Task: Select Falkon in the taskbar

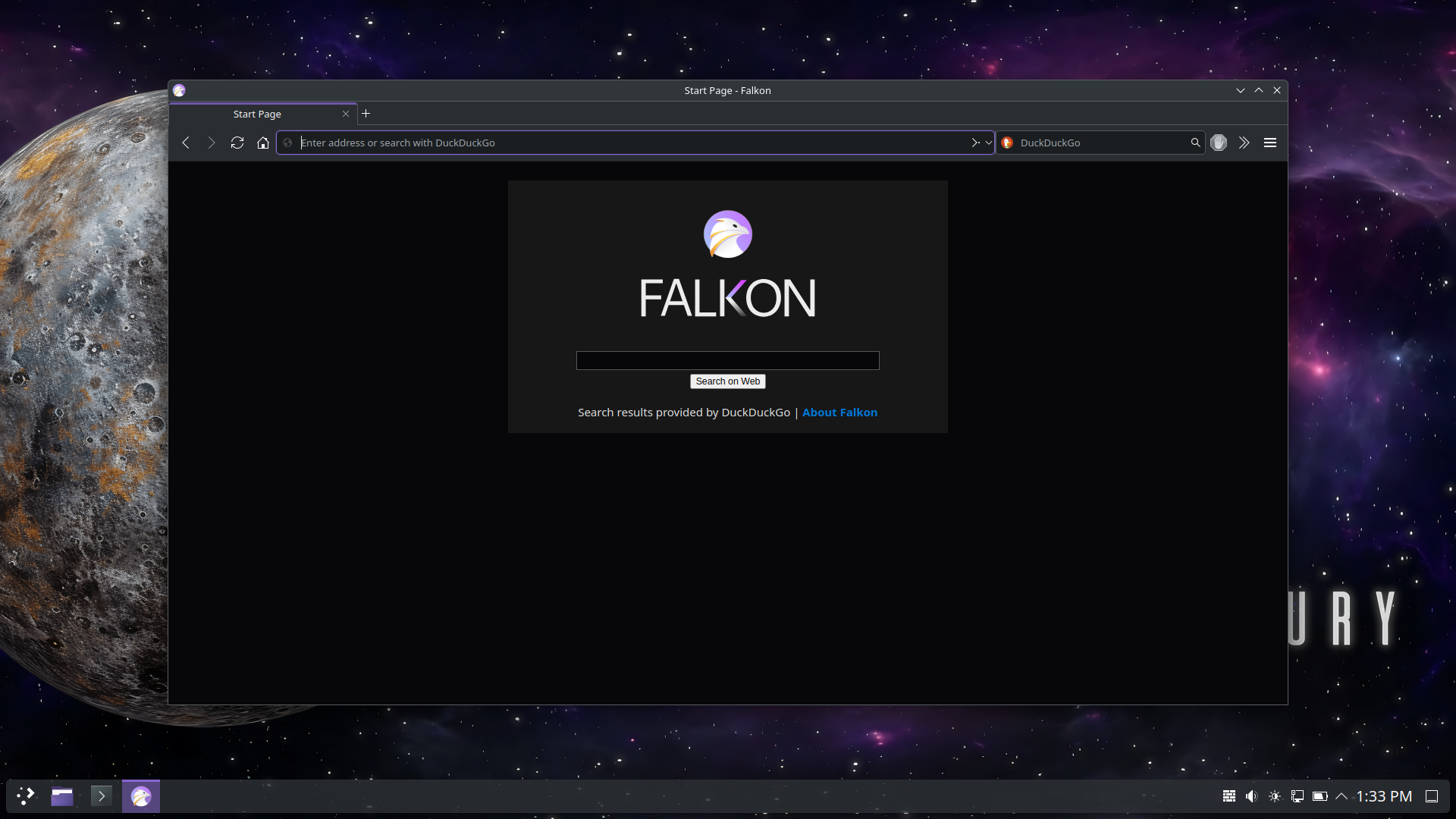Action: [x=141, y=796]
